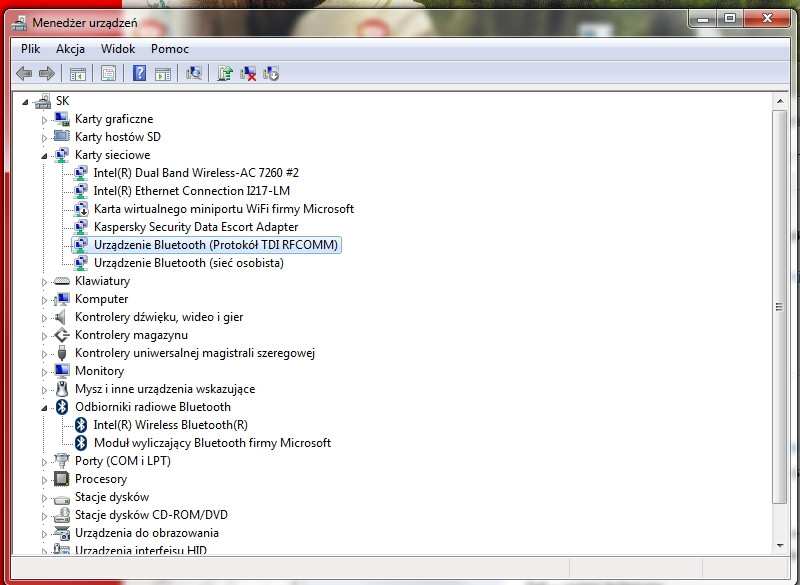800x585 pixels.
Task: Click the Komputer category icon
Action: 62,299
